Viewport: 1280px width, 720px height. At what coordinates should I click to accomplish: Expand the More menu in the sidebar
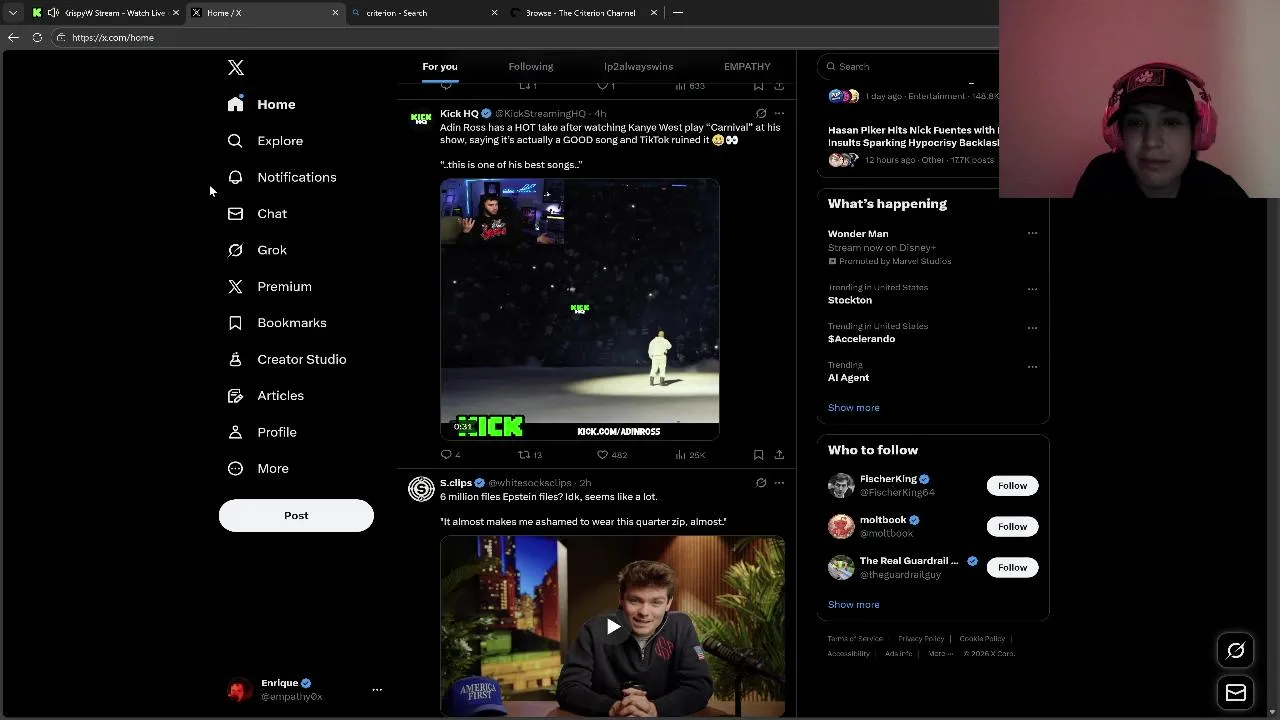coord(258,469)
